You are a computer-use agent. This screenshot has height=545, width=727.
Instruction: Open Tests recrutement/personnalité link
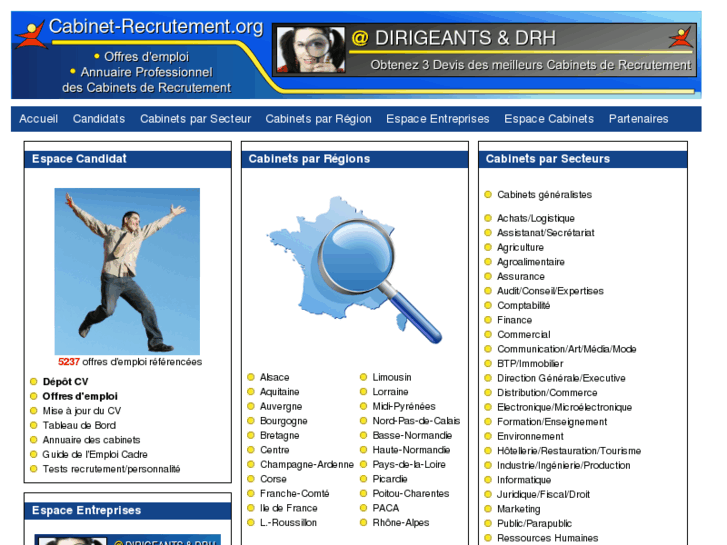coord(111,469)
